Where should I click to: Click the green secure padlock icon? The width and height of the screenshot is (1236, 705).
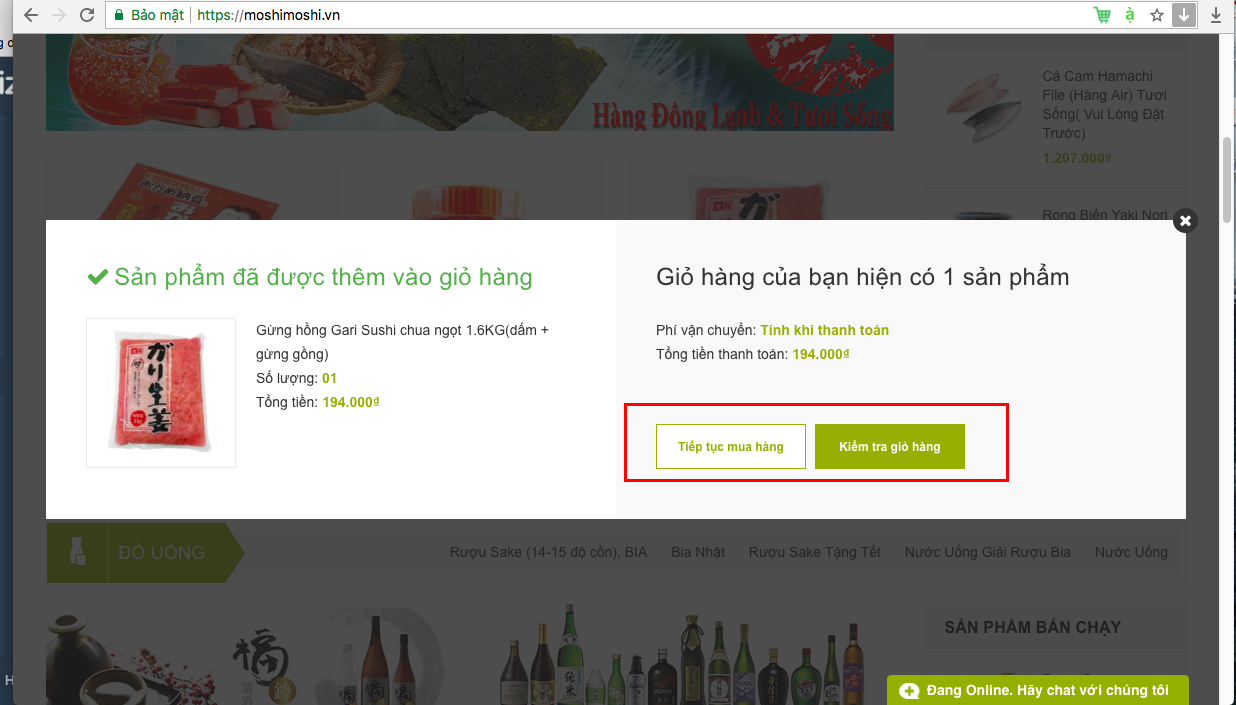click(x=119, y=15)
